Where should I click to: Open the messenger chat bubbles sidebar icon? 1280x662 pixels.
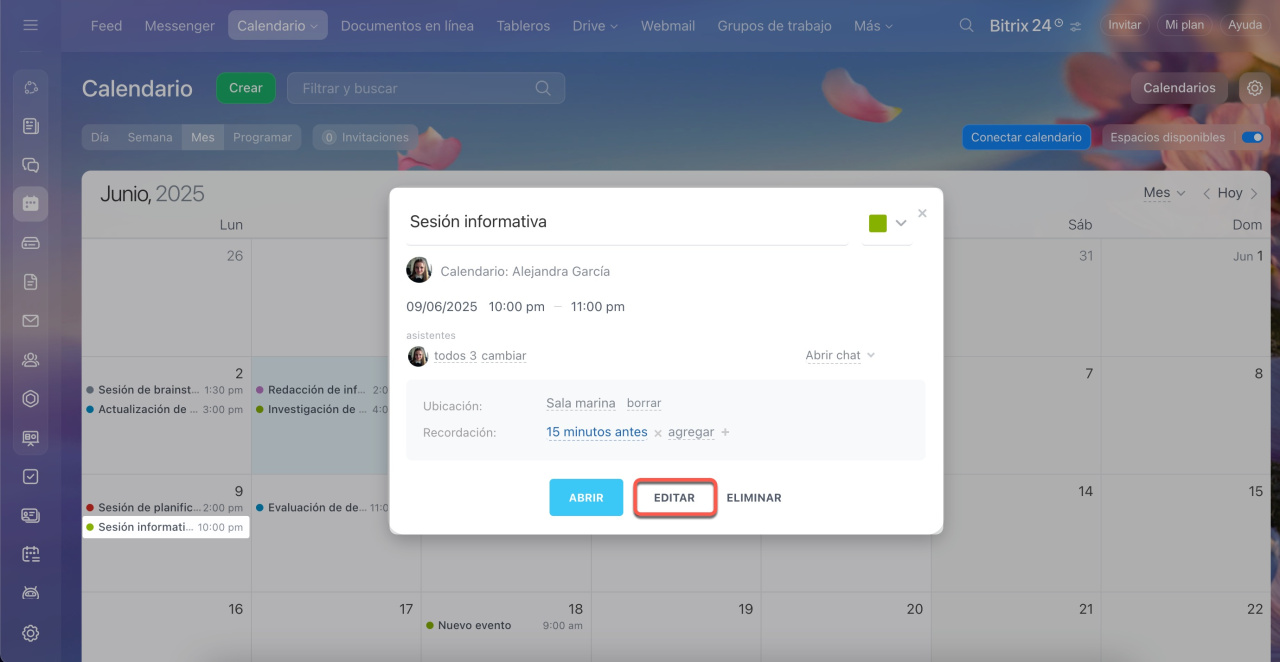(x=30, y=165)
